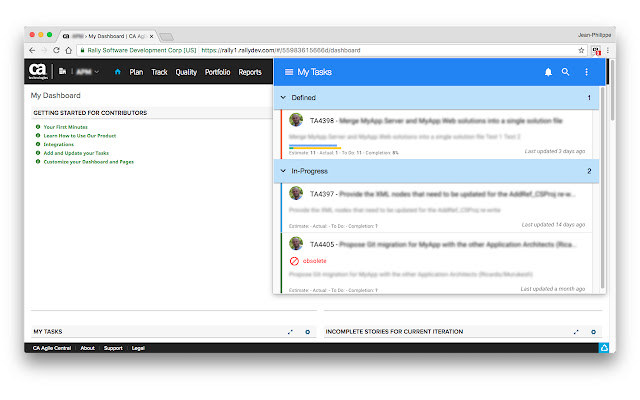Open a new browser tab
Viewport: 640px width, 400px height.
coord(166,37)
